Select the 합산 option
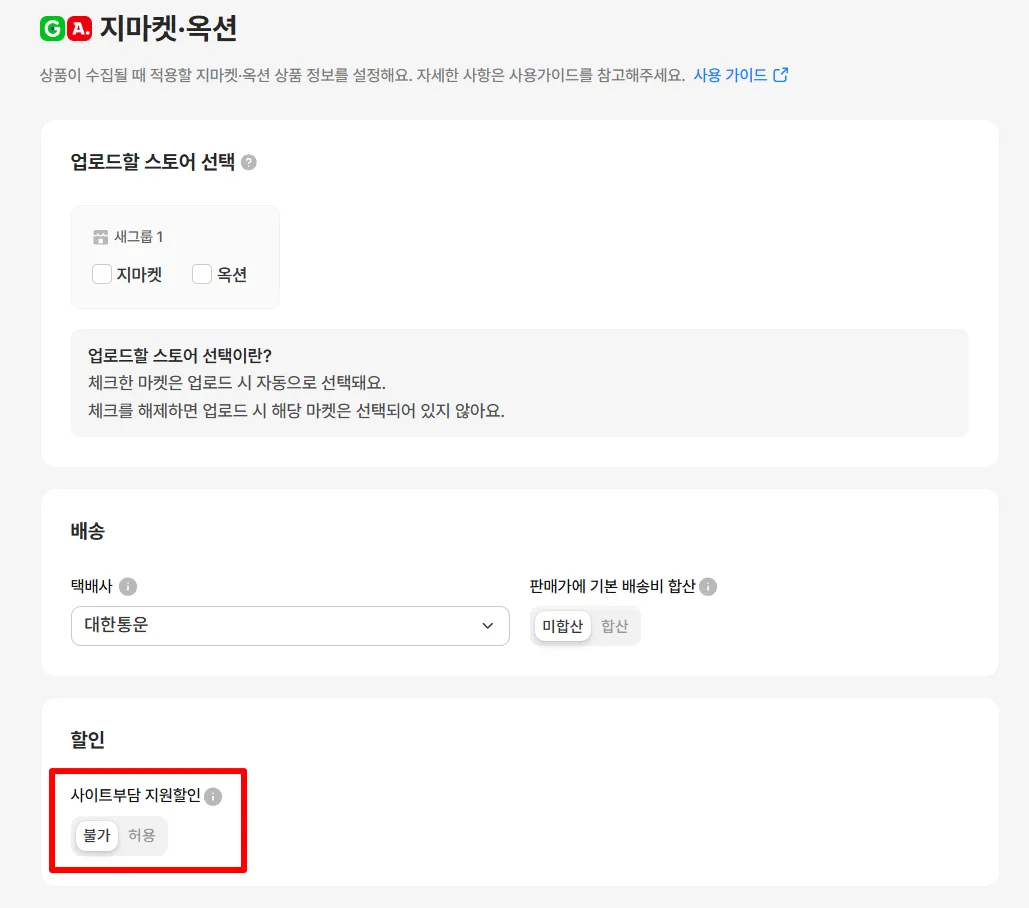The width and height of the screenshot is (1029, 908). pos(615,627)
